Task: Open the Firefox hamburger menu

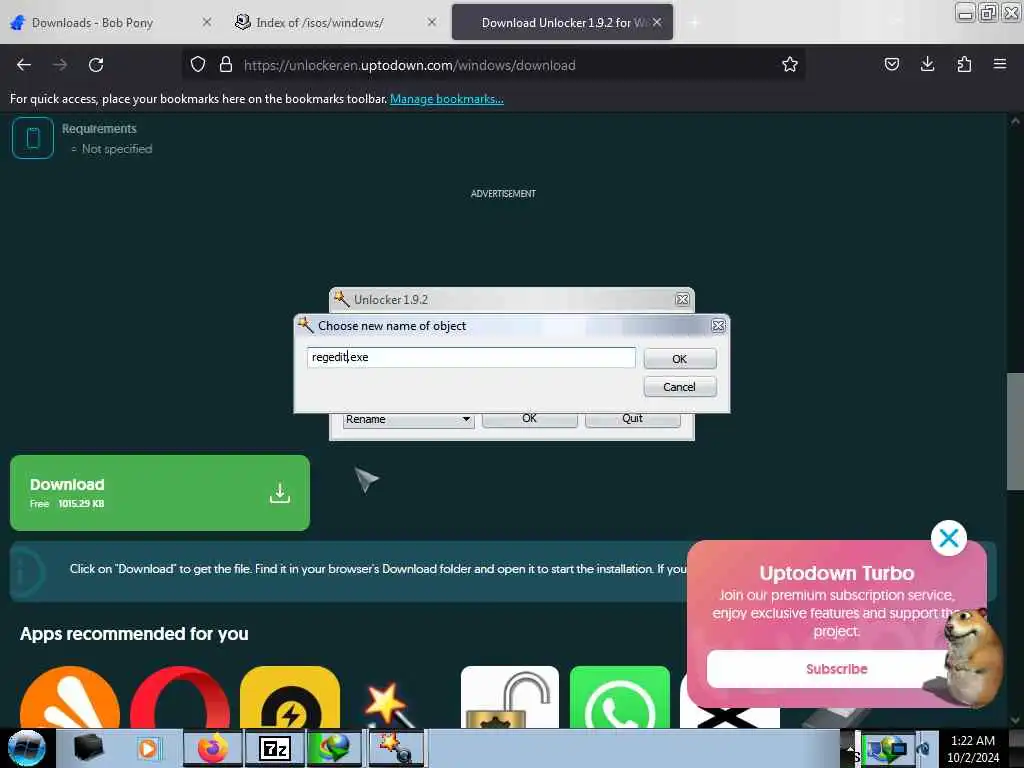Action: pyautogui.click(x=1000, y=65)
